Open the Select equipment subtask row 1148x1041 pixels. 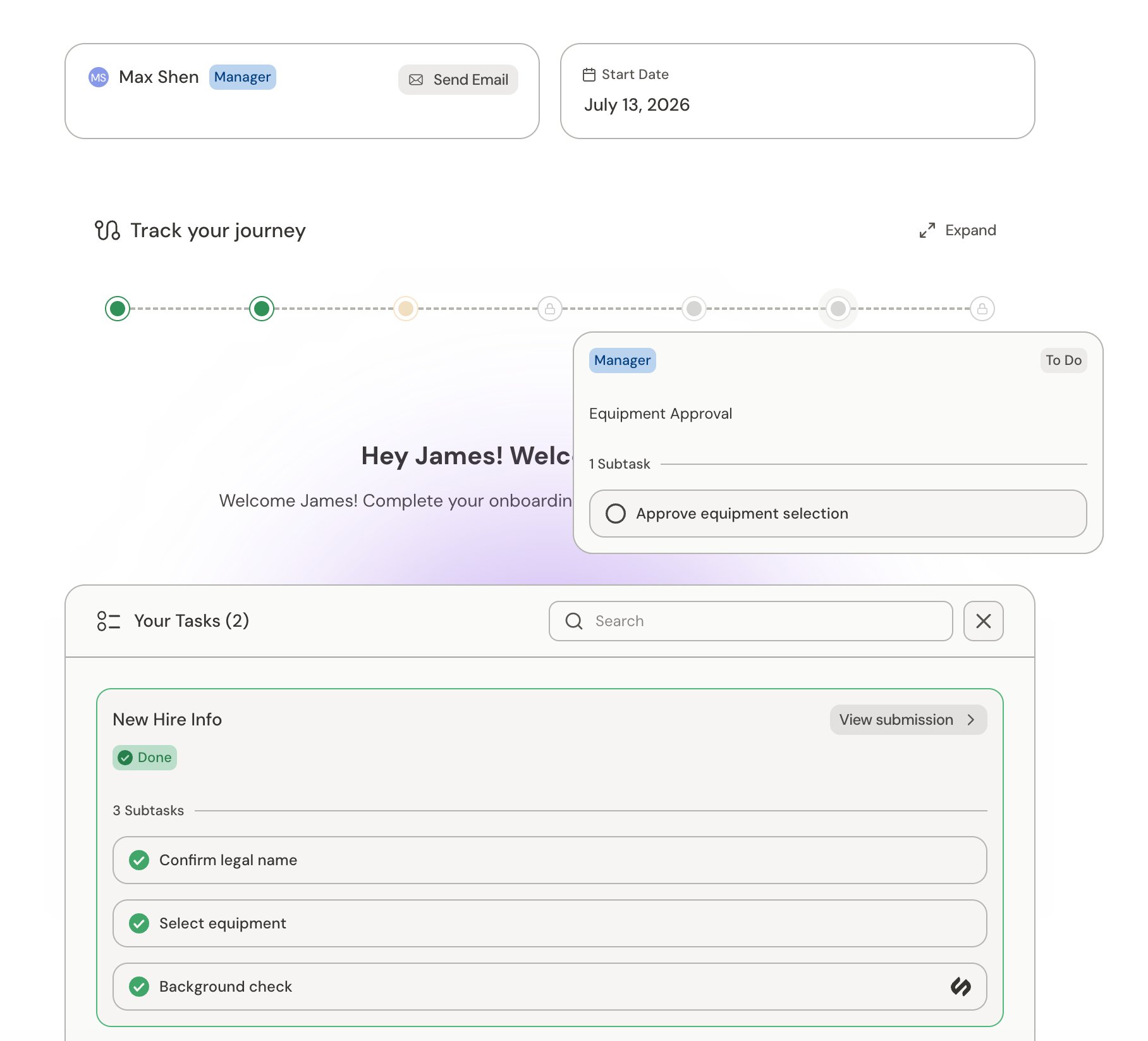coord(550,923)
